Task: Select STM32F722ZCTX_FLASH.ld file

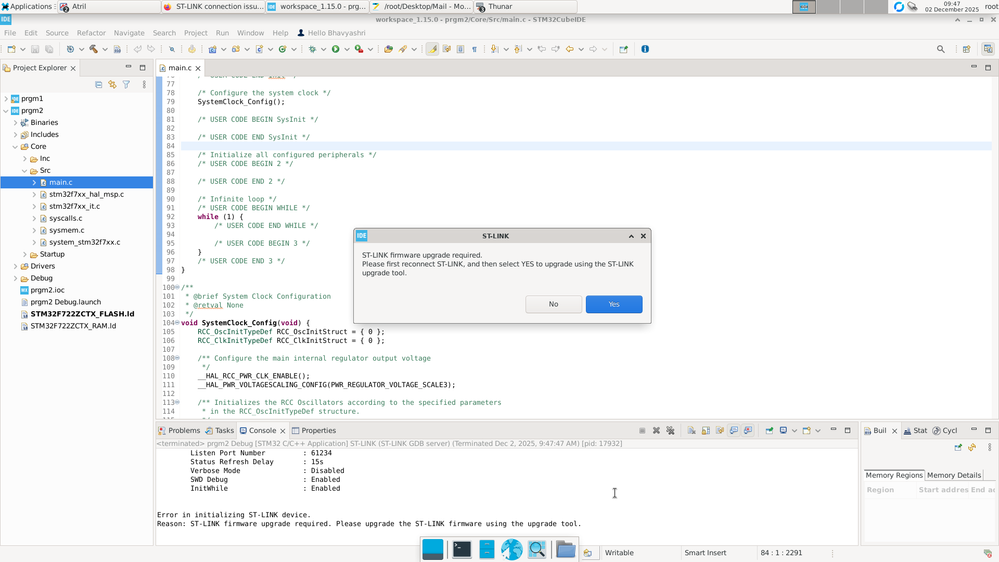Action: click(82, 314)
